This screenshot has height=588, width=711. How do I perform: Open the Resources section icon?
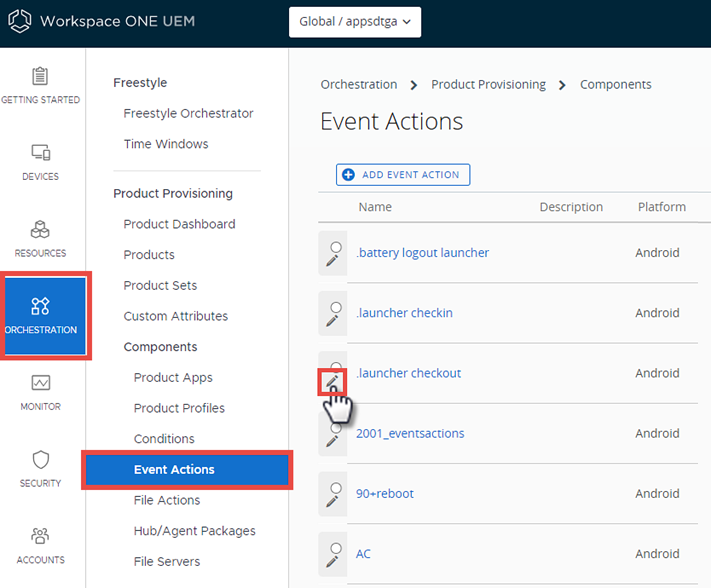(x=40, y=229)
